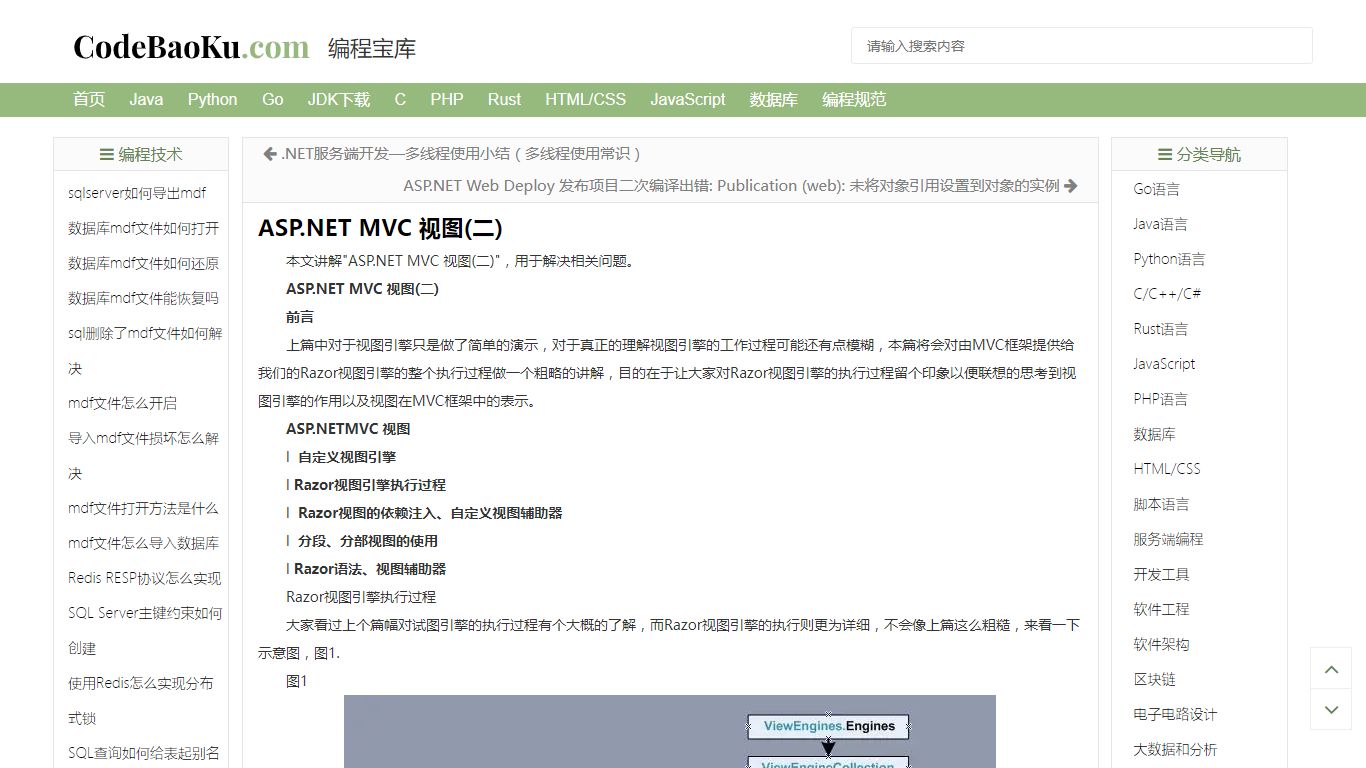1366x768 pixels.
Task: Click the right arrow icon for next article
Action: coord(1071,185)
